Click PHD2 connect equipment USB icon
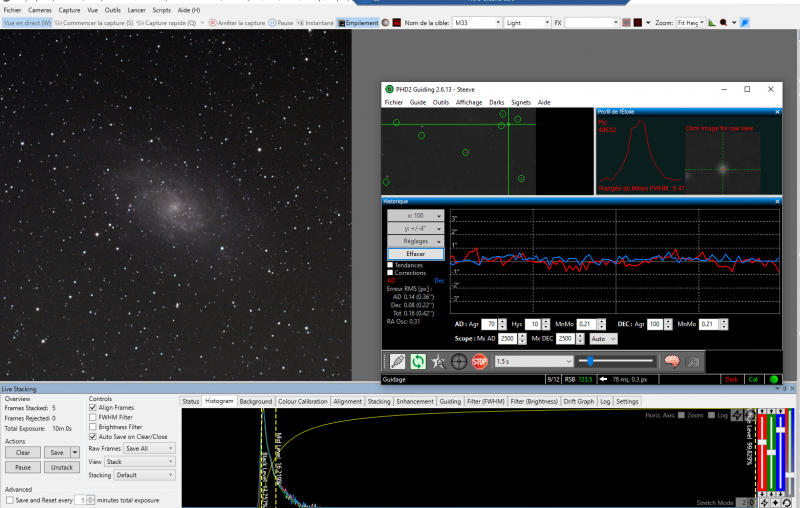Image resolution: width=800 pixels, height=508 pixels. pyautogui.click(x=397, y=362)
